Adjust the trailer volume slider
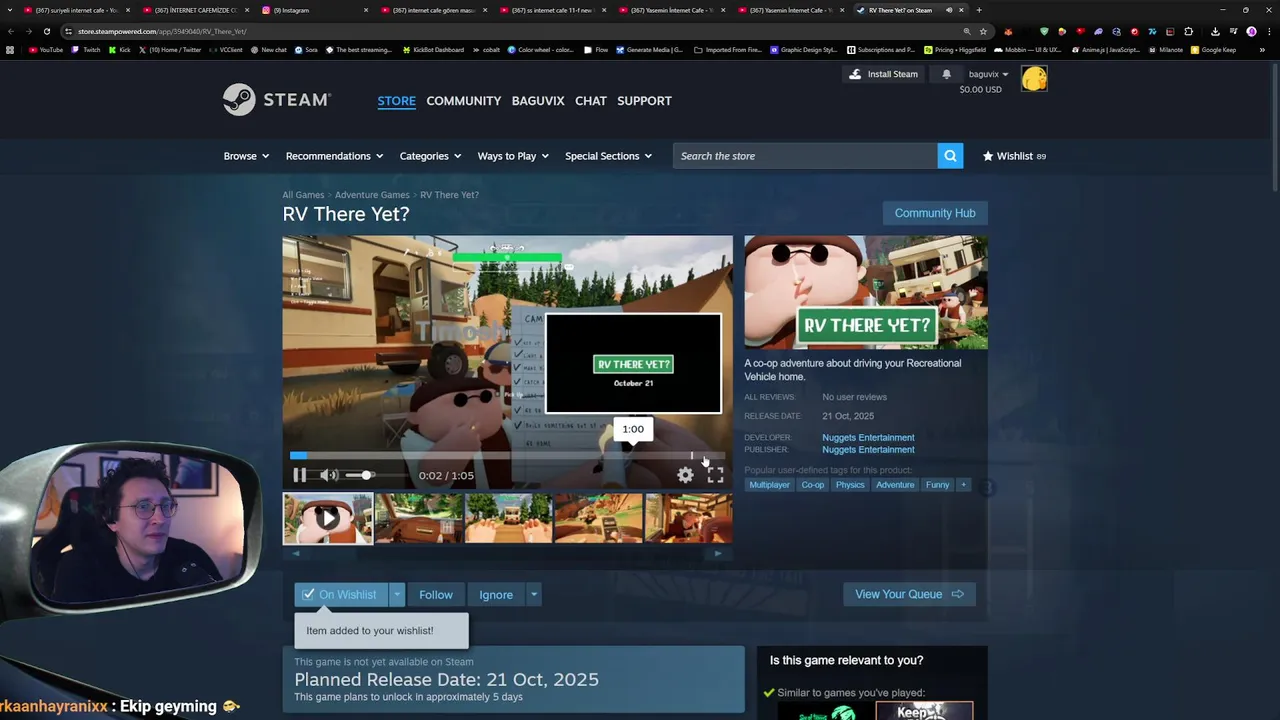1280x720 pixels. (x=359, y=475)
